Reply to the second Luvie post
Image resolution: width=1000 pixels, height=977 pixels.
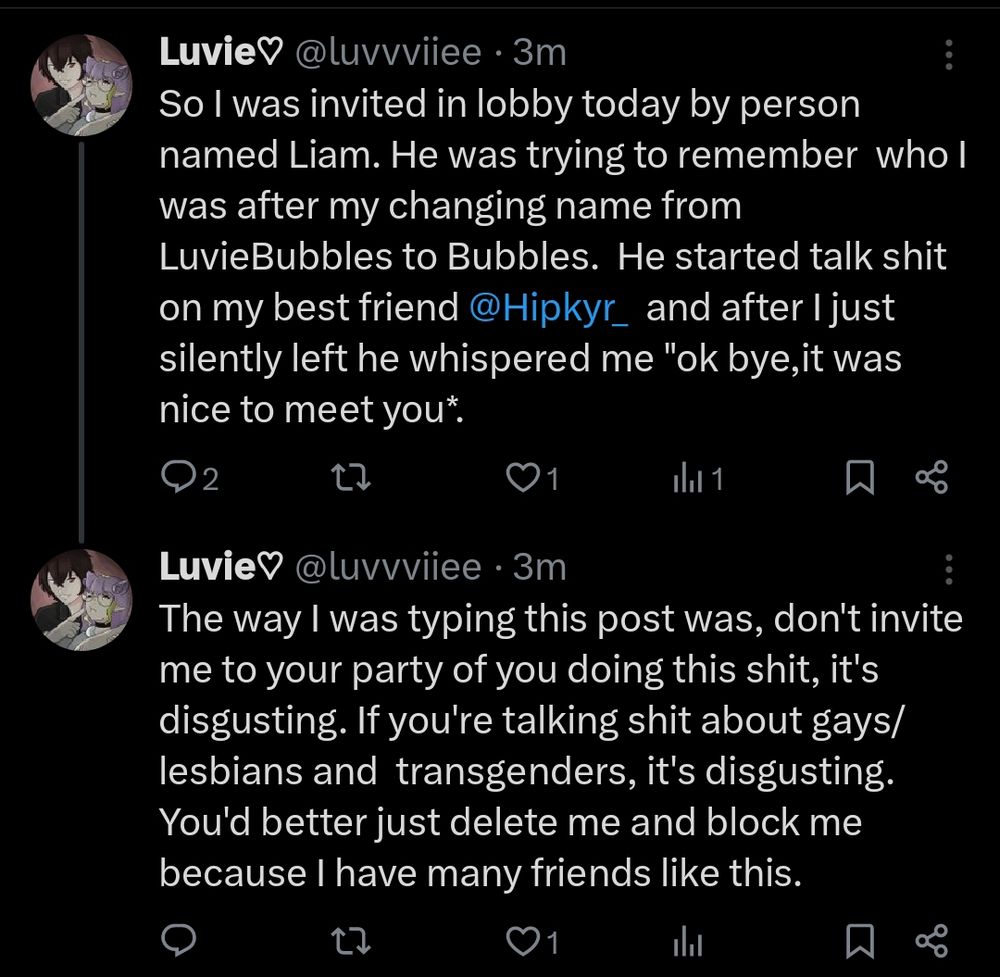[x=176, y=940]
